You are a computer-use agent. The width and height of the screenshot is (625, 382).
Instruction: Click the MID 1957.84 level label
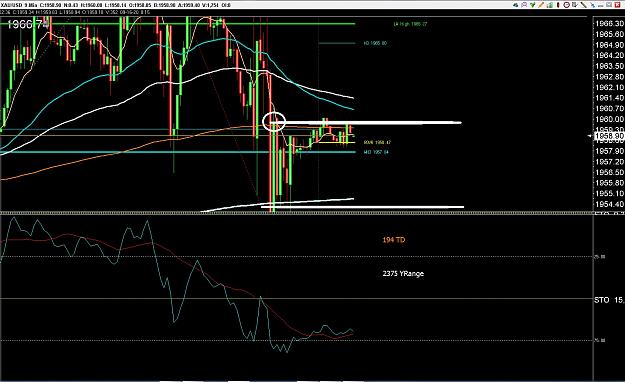[376, 152]
